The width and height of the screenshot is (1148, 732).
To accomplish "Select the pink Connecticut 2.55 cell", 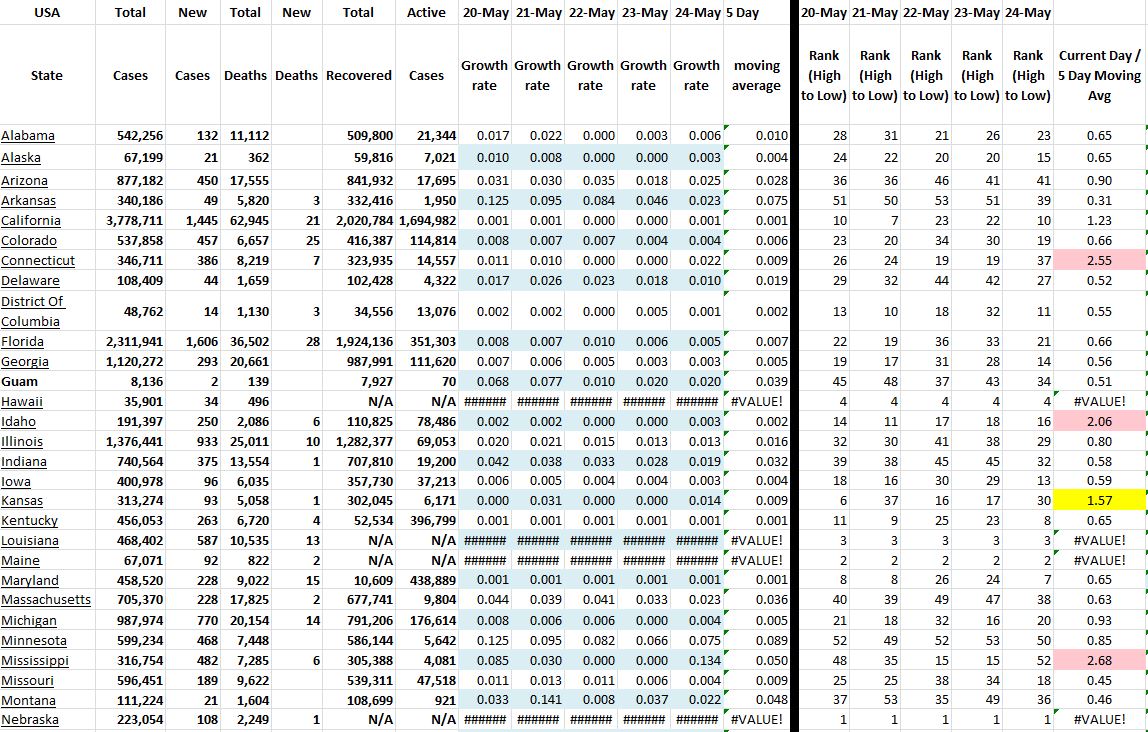I will click(1099, 261).
